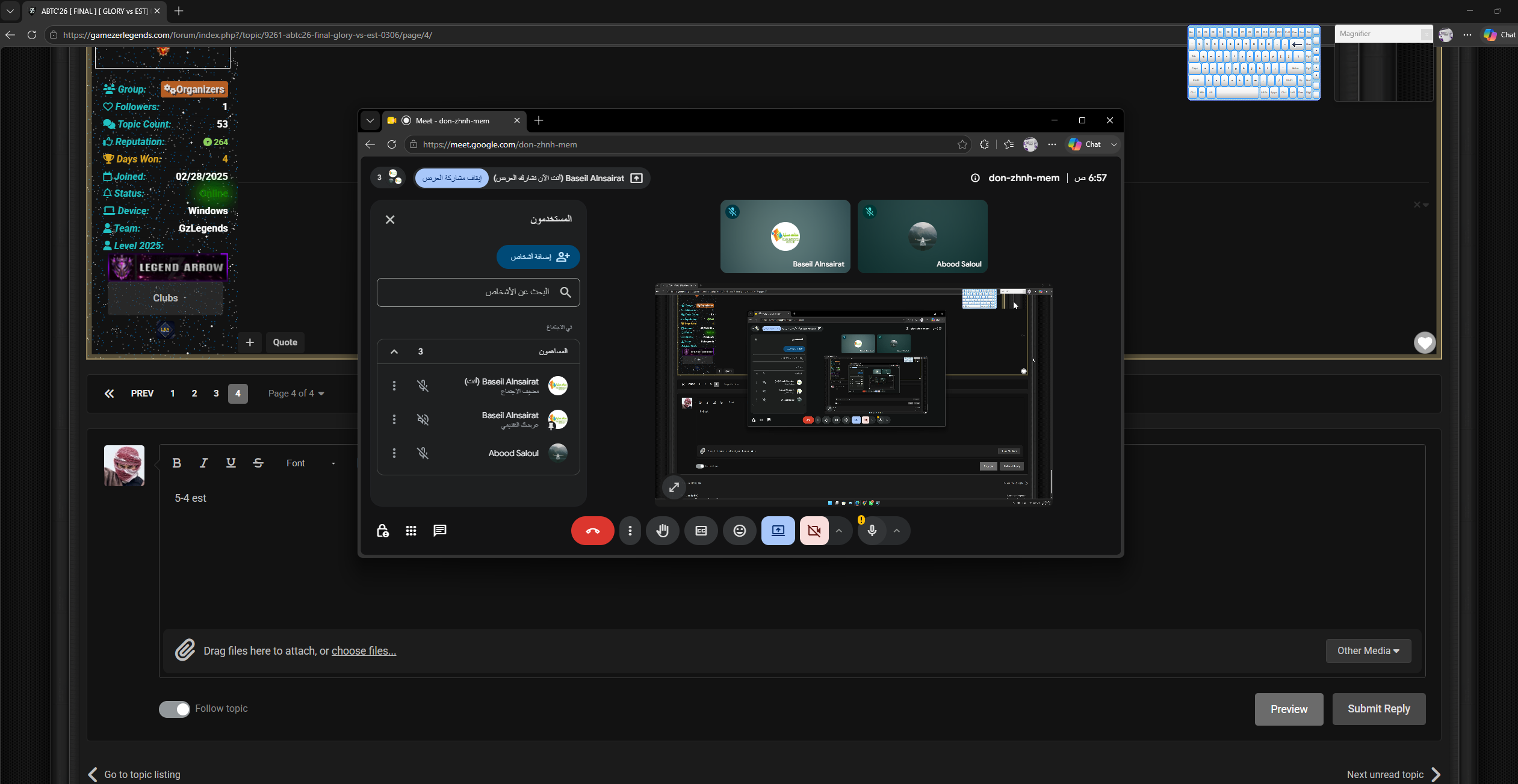Toggle the Follow topic switch
Image resolution: width=1518 pixels, height=784 pixels.
click(175, 709)
